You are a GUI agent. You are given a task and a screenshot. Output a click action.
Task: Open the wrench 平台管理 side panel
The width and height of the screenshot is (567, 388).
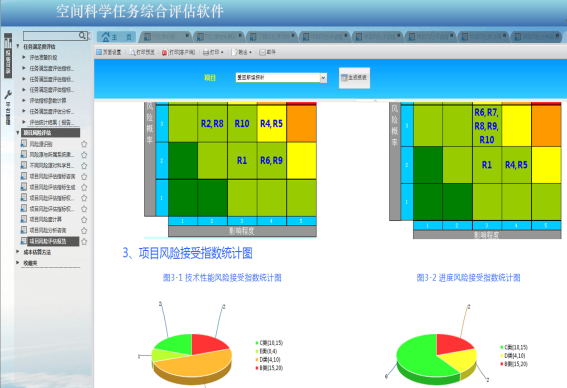tap(8, 107)
